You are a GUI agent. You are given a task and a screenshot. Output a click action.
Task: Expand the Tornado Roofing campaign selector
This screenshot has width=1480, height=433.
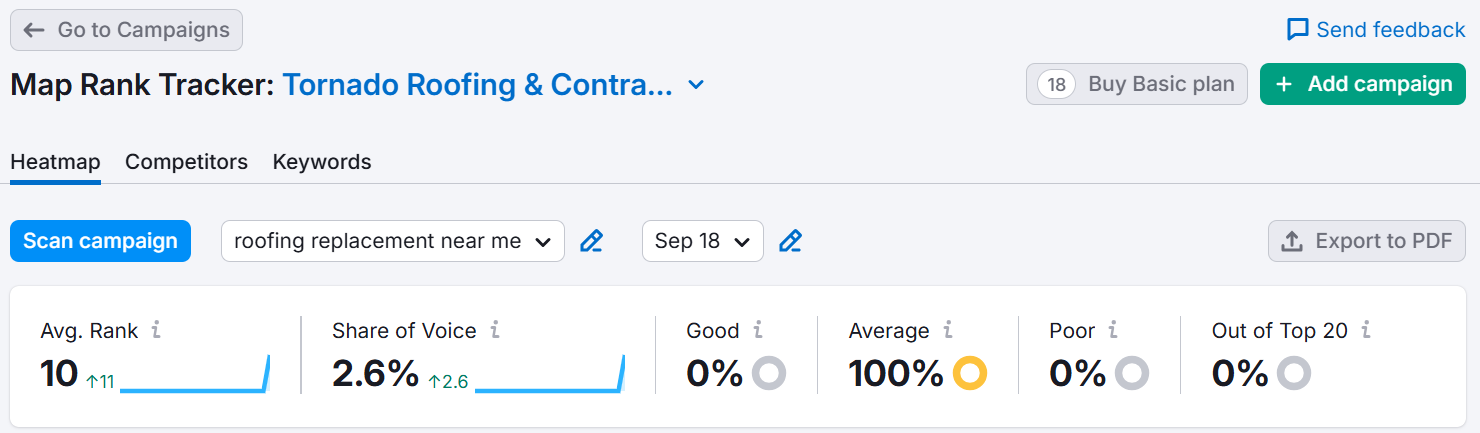click(x=697, y=85)
